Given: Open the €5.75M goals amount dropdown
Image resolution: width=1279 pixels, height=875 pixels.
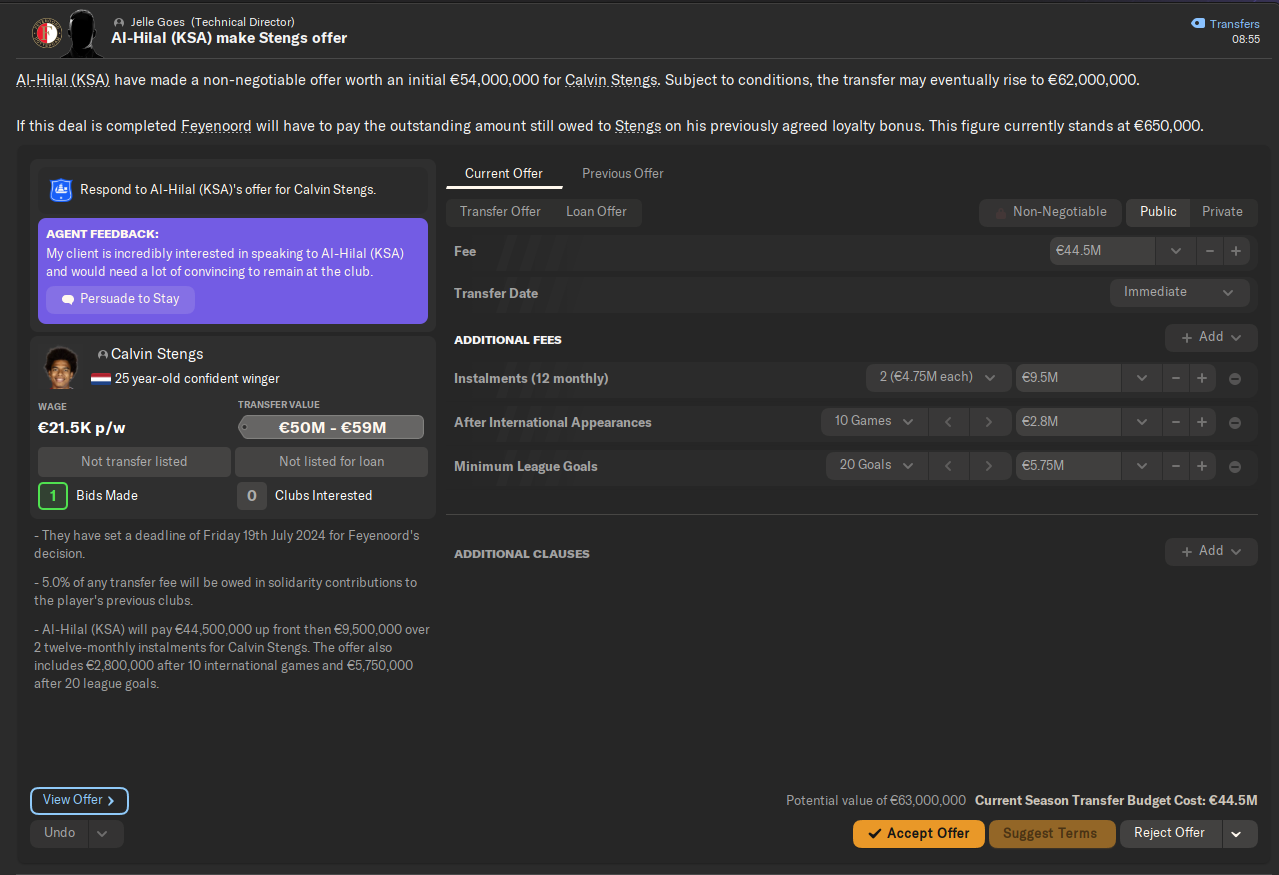Looking at the screenshot, I should pyautogui.click(x=1142, y=466).
